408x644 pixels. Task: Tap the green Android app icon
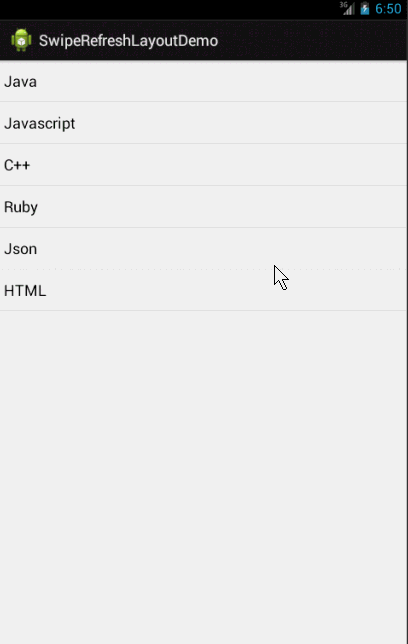[21, 40]
